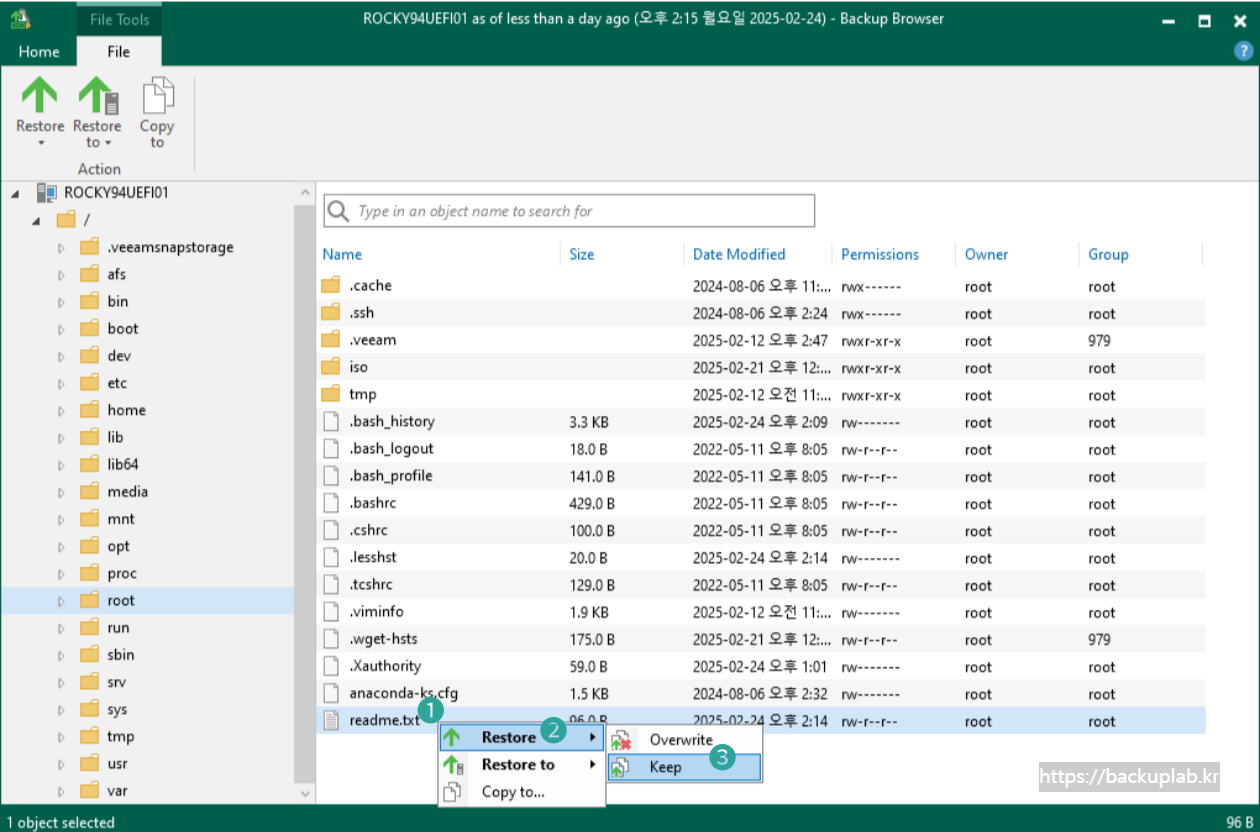Select the .viminfo file row
Image resolution: width=1260 pixels, height=832 pixels.
[762, 612]
